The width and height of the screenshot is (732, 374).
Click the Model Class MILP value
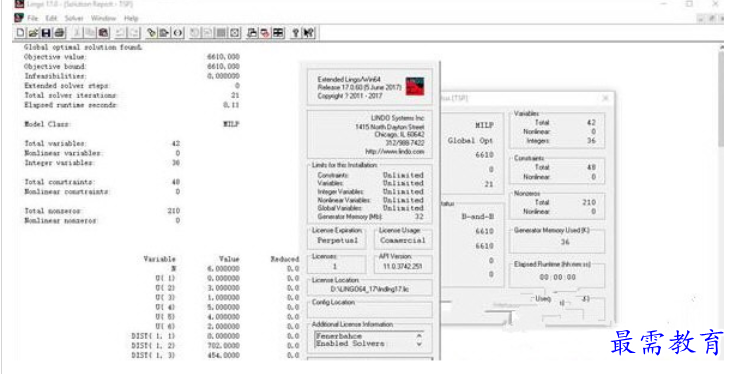(232, 124)
